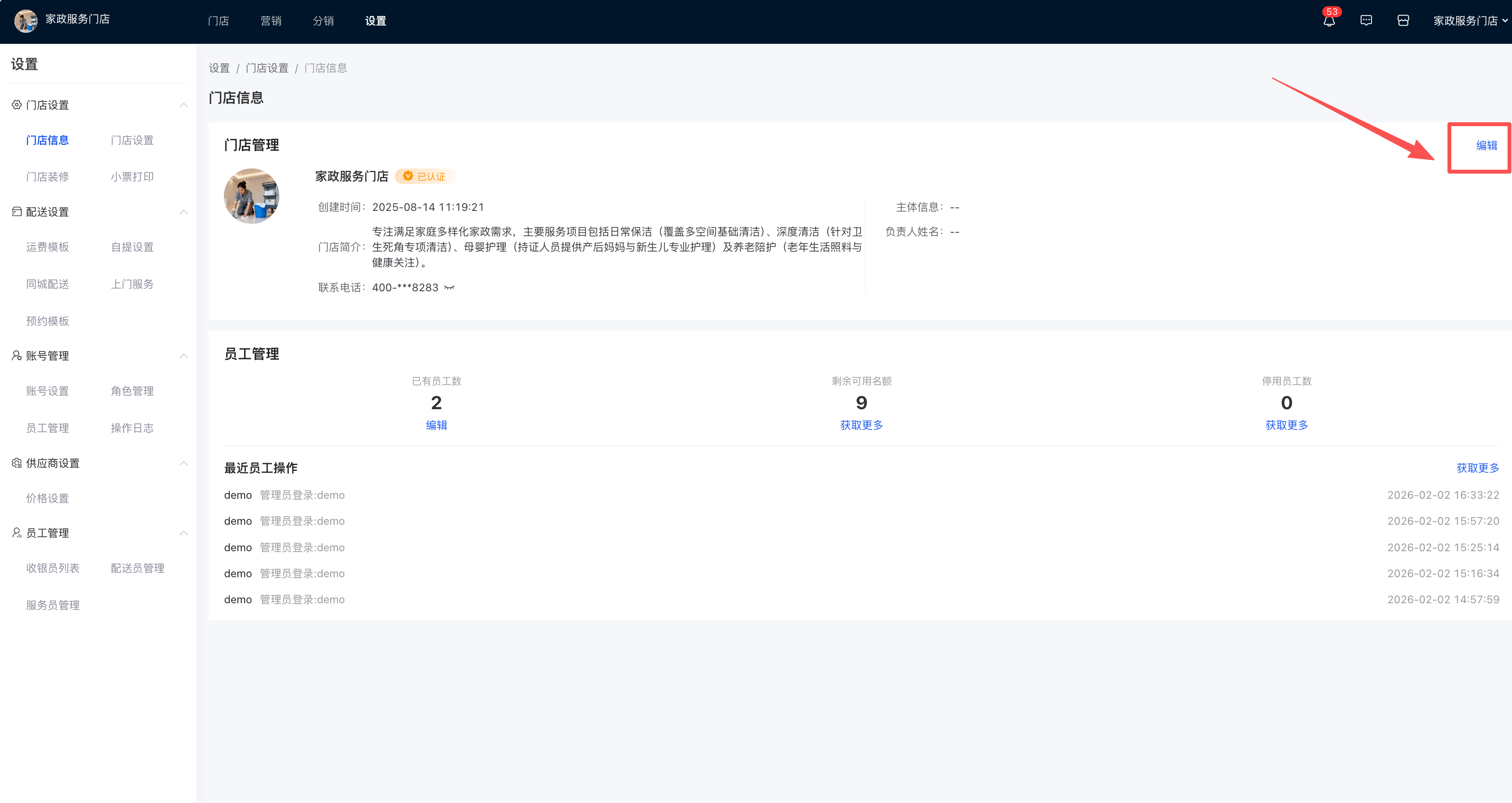Screen dimensions: 1512x803
Task: Switch to the 营销 top menu
Action: coord(271,21)
